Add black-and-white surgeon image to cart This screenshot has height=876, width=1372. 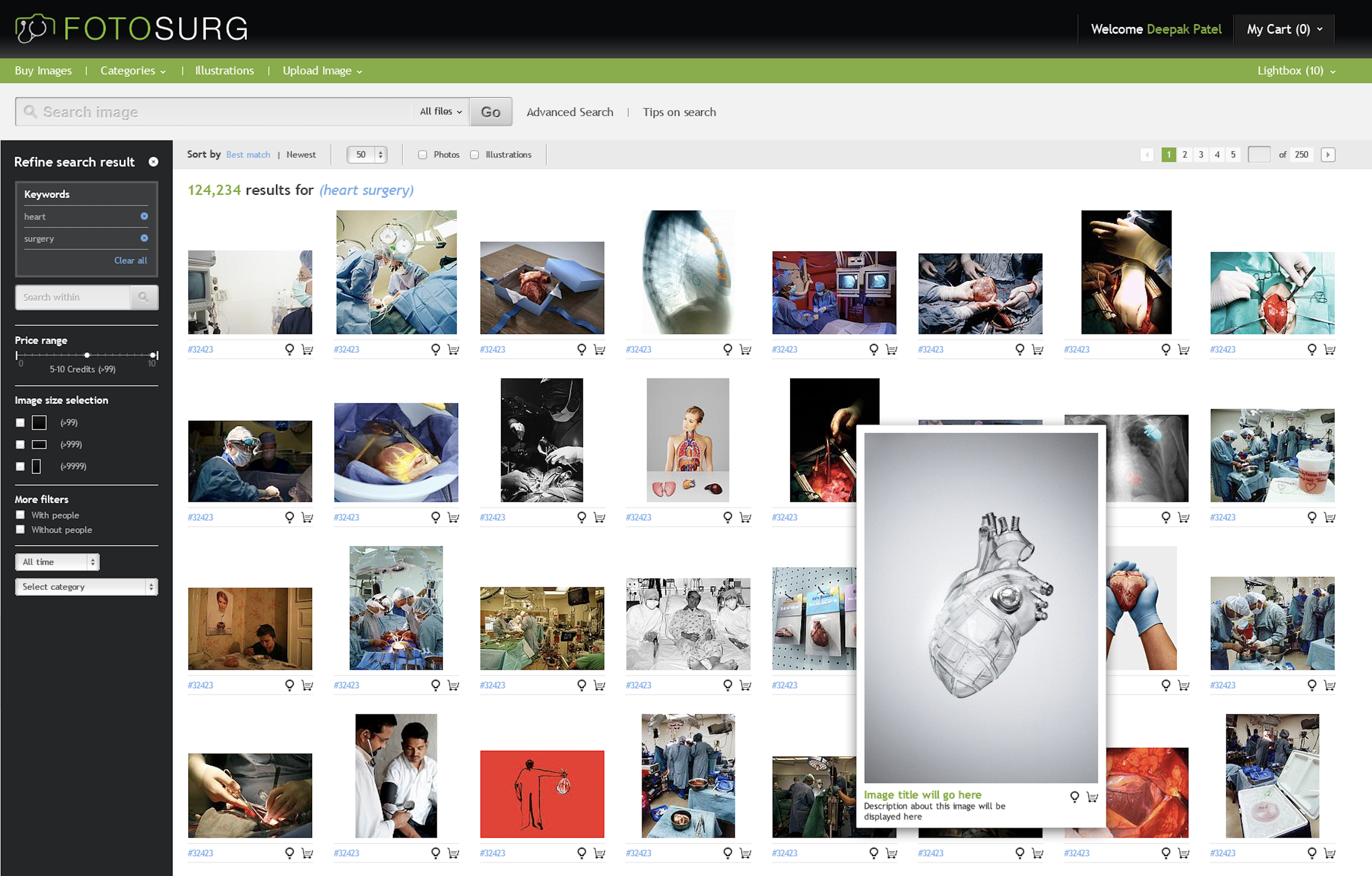599,517
